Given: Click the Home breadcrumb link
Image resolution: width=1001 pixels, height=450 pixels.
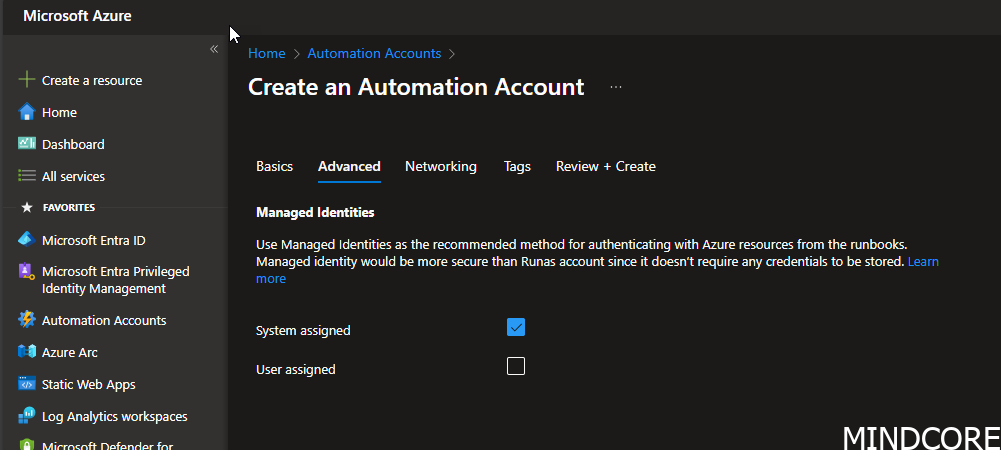Looking at the screenshot, I should point(266,53).
